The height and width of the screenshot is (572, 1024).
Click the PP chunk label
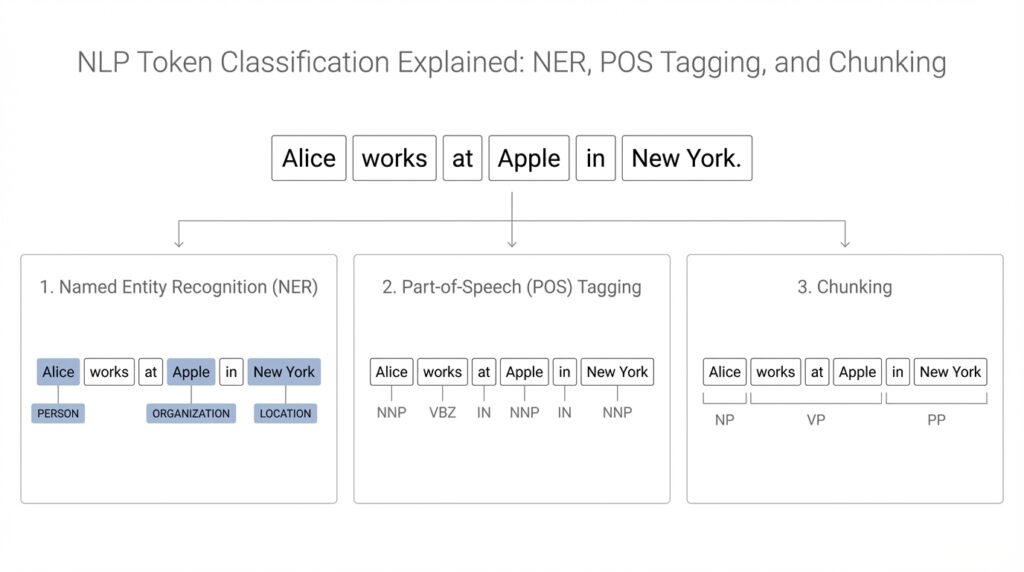click(936, 420)
